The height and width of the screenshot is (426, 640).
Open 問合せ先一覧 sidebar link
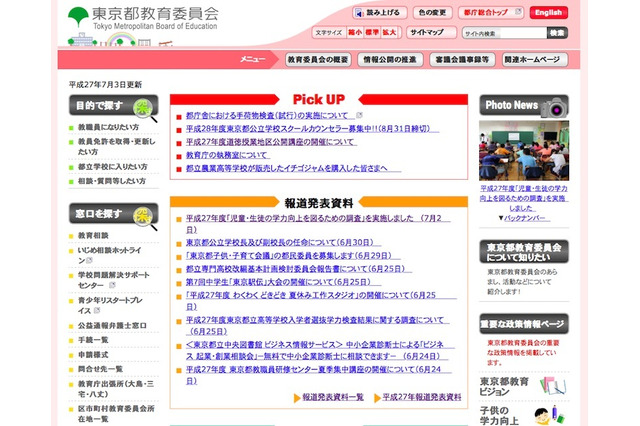(100, 369)
